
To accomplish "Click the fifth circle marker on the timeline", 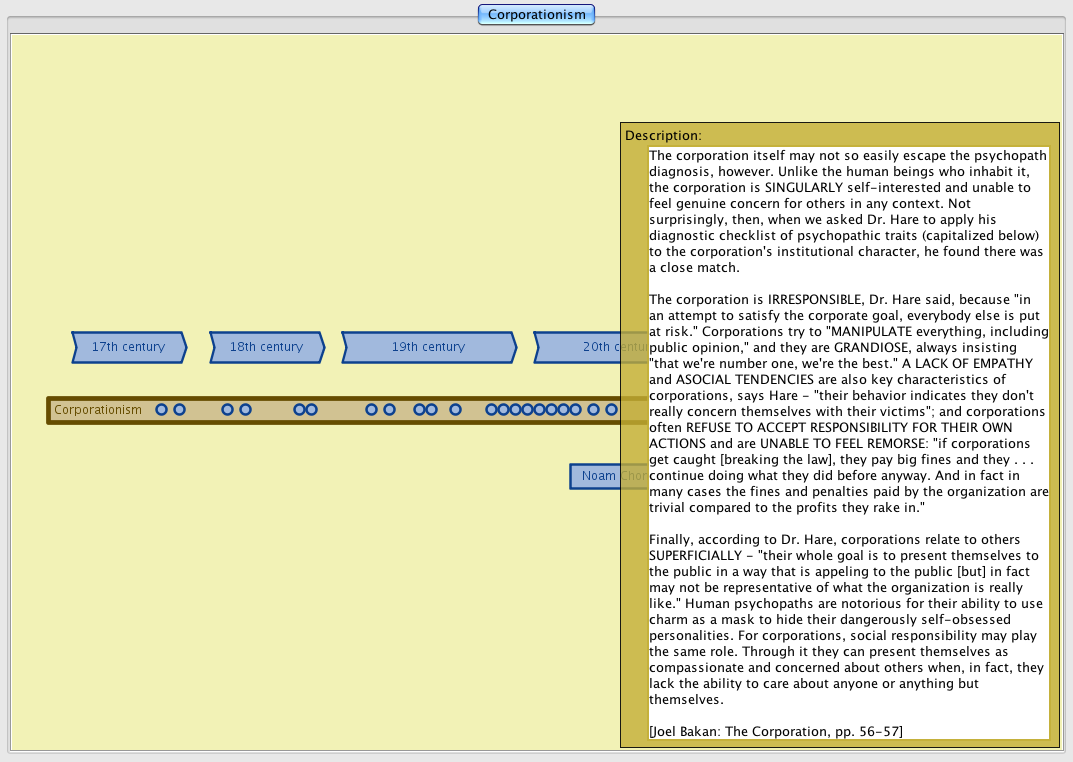I will click(299, 410).
